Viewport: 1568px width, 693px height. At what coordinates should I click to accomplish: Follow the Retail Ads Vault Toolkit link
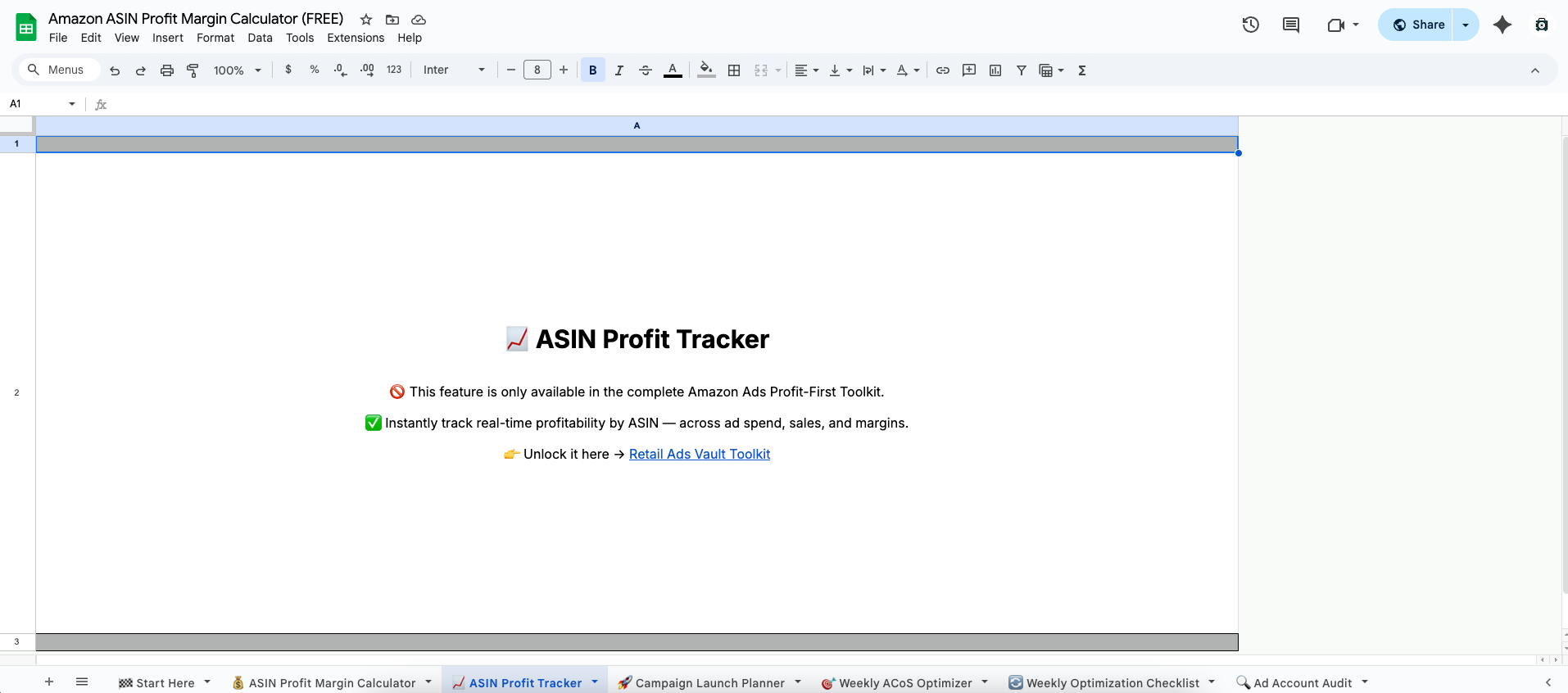click(x=700, y=454)
